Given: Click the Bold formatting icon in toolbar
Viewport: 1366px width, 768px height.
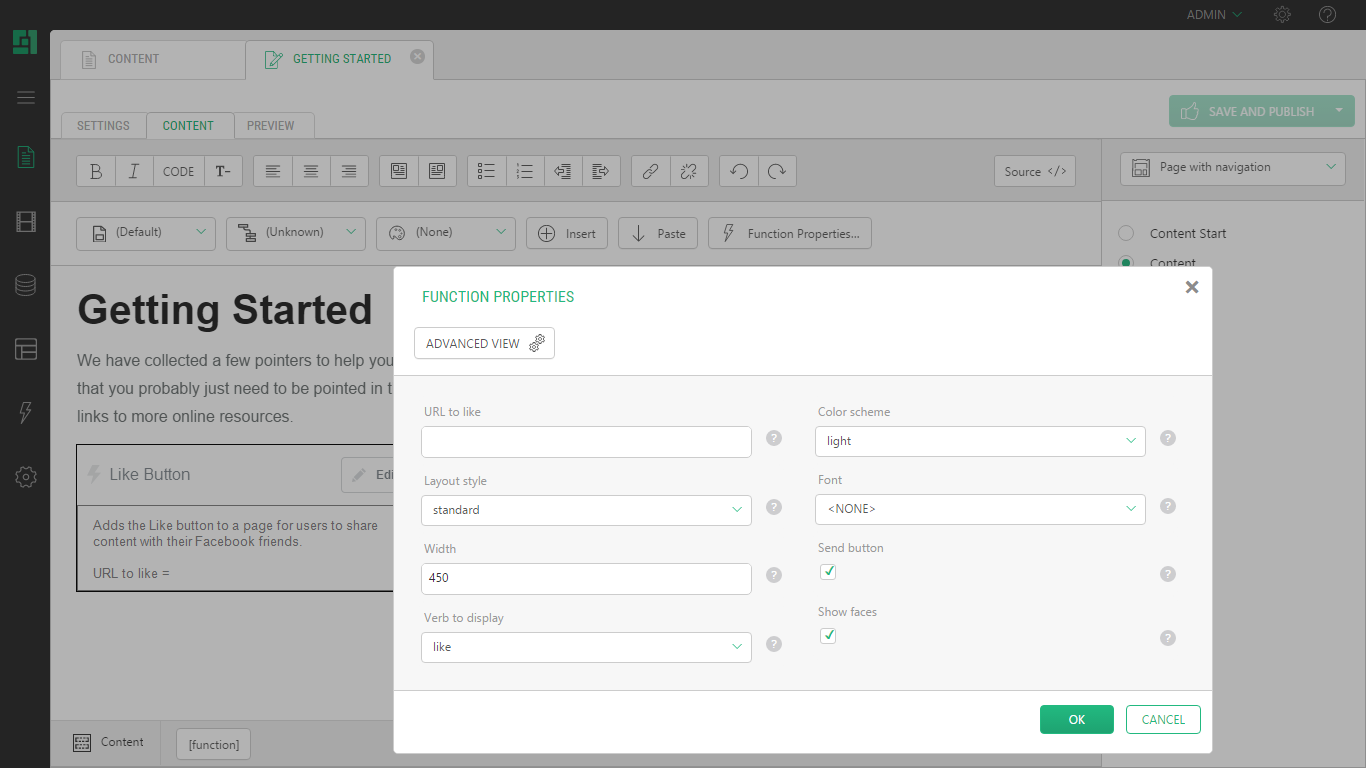Looking at the screenshot, I should (96, 171).
